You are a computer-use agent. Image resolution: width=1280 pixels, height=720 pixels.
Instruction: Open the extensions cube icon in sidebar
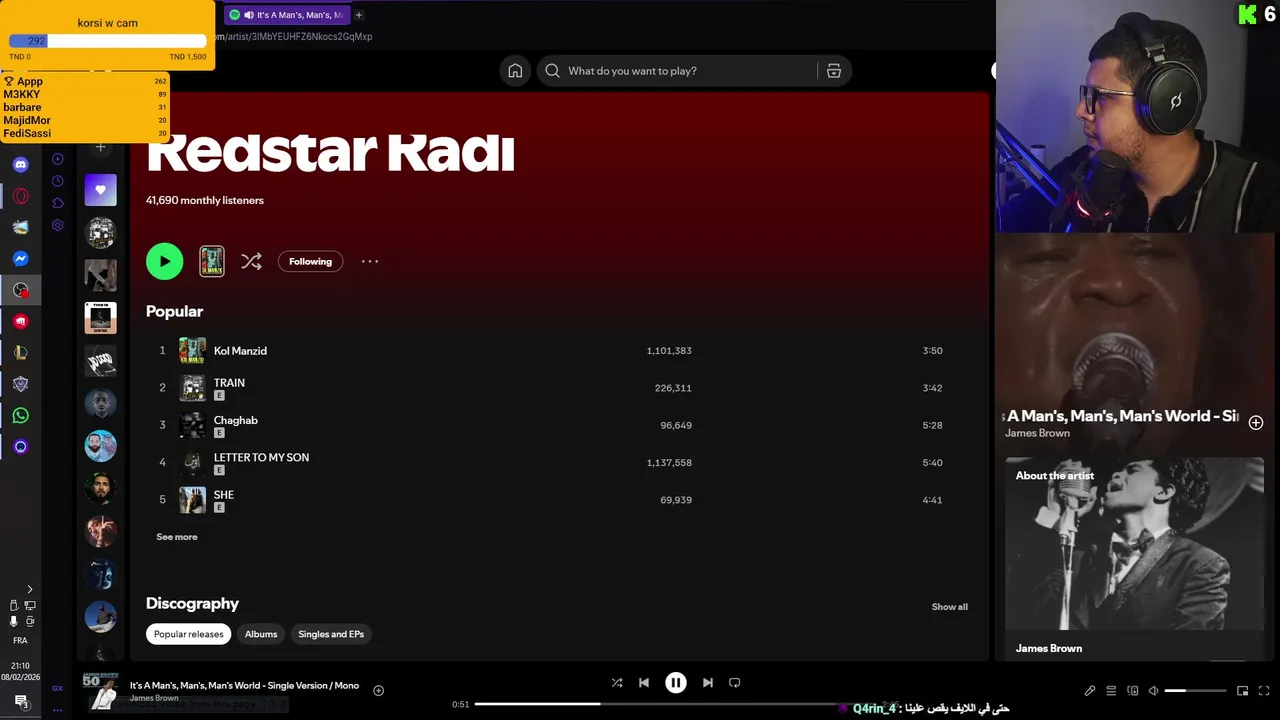pyautogui.click(x=58, y=203)
